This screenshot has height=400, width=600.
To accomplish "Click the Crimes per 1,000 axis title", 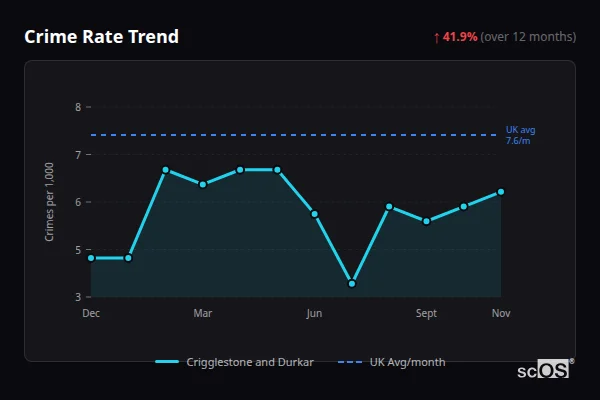I will pyautogui.click(x=49, y=202).
